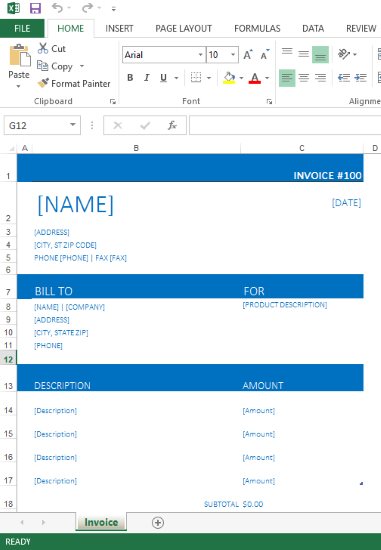The height and width of the screenshot is (550, 381).
Task: Expand the Name Box dropdown arrow
Action: pyautogui.click(x=73, y=125)
